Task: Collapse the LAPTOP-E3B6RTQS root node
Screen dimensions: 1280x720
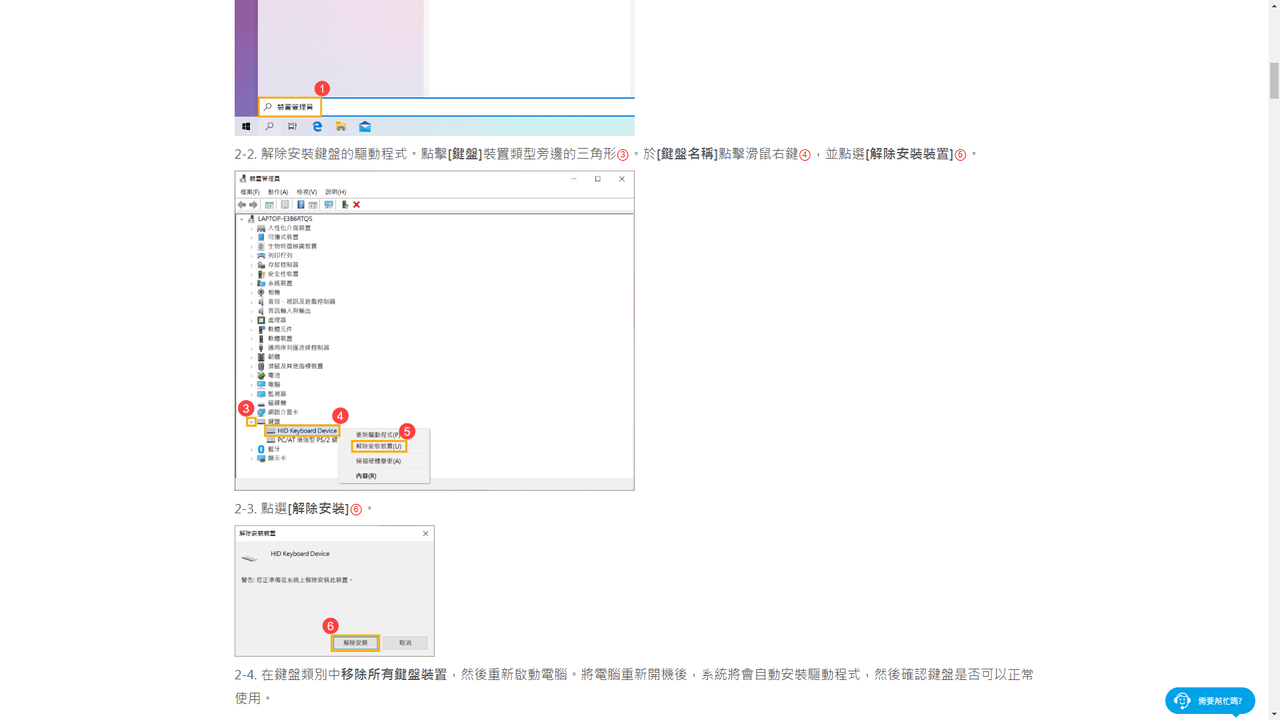Action: 242,218
